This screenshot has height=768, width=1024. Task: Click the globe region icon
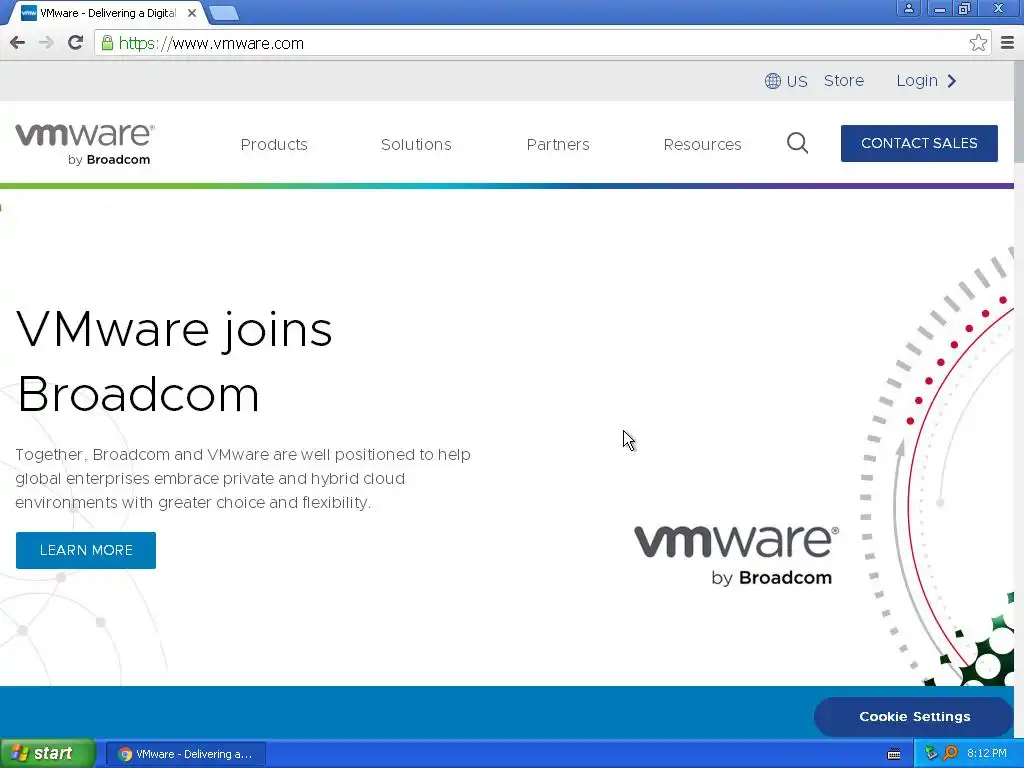773,81
